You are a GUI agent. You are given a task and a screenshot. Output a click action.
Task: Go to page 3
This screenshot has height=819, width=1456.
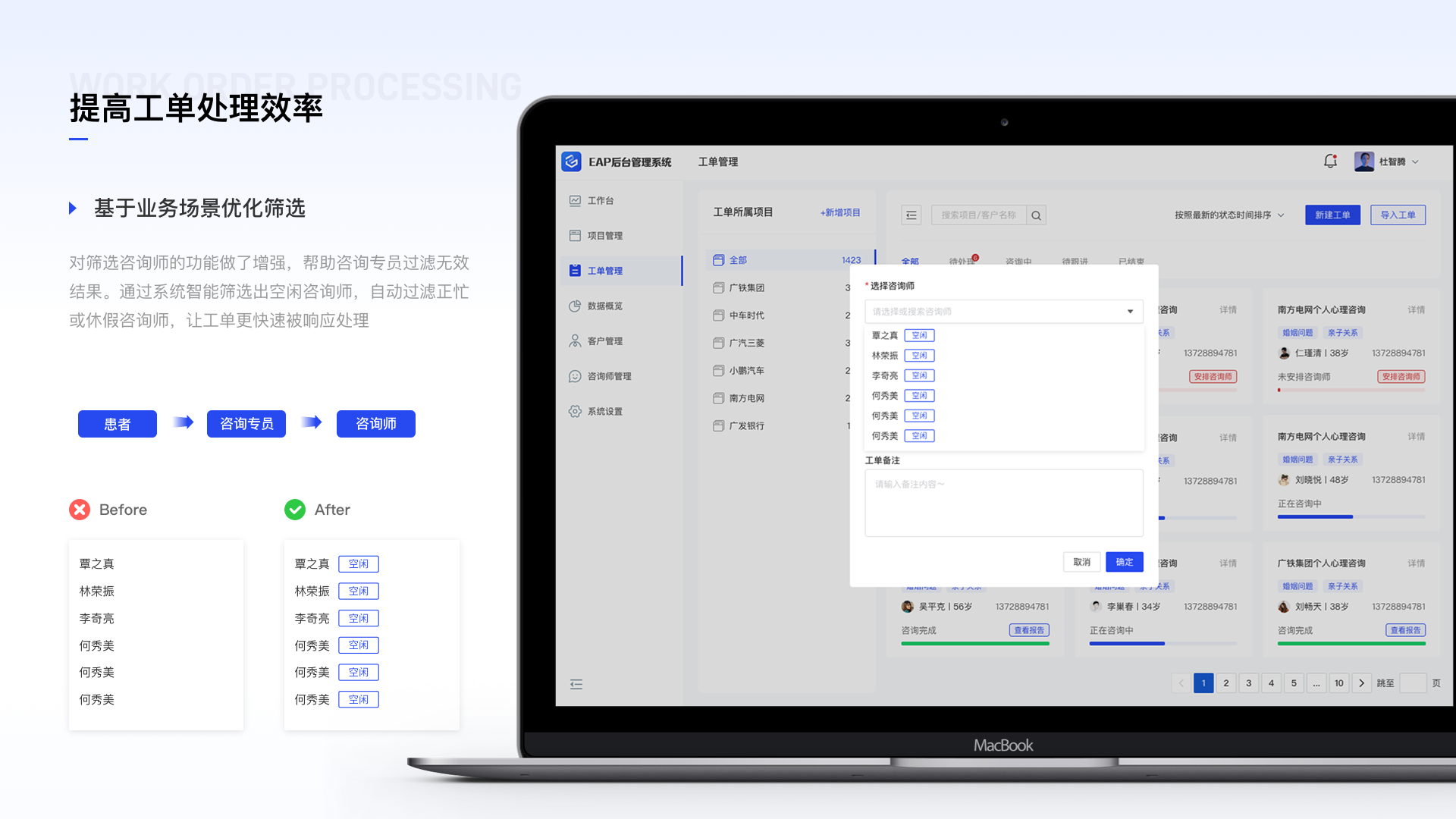click(1249, 683)
